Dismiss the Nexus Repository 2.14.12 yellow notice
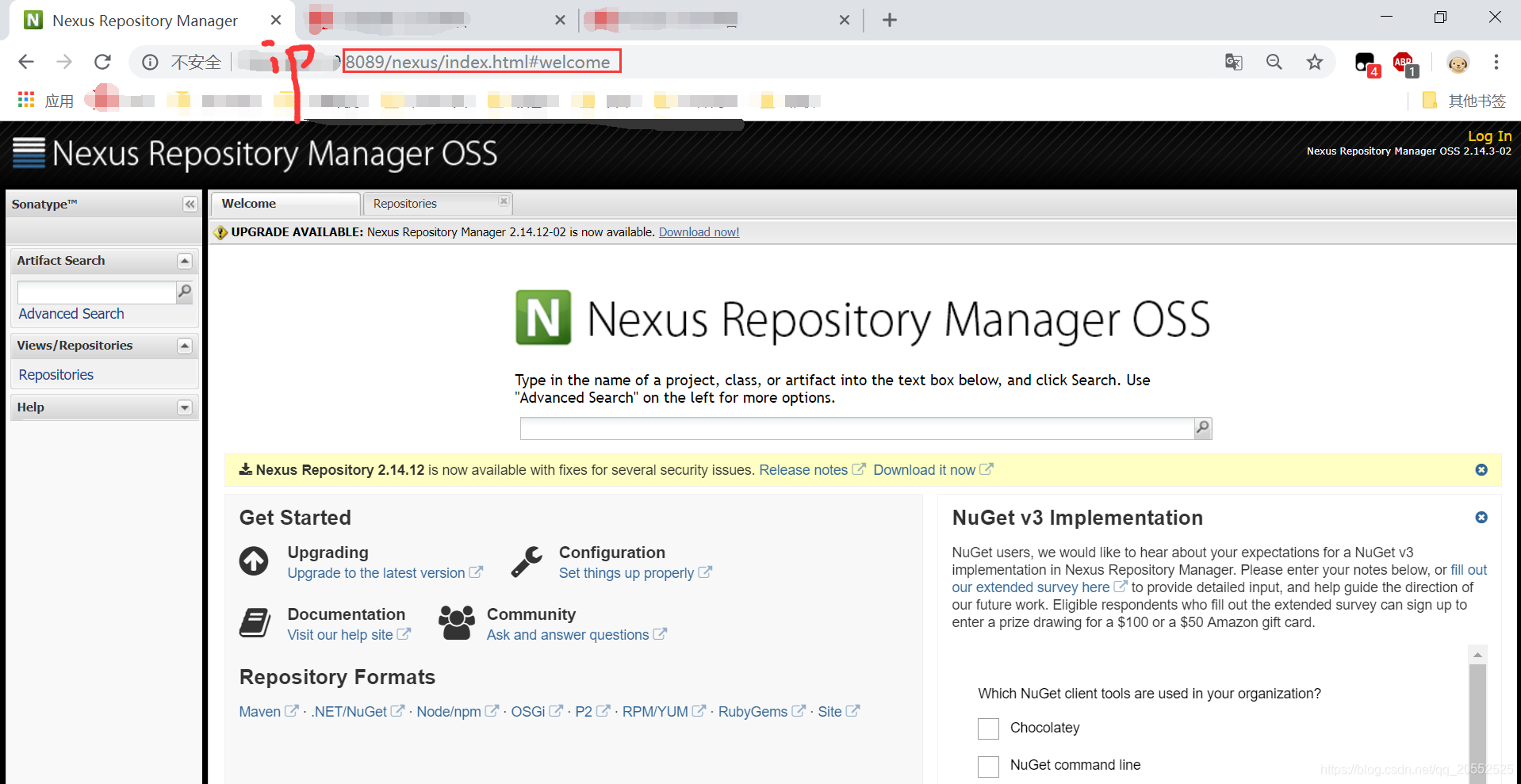Viewport: 1521px width, 784px height. pos(1481,470)
